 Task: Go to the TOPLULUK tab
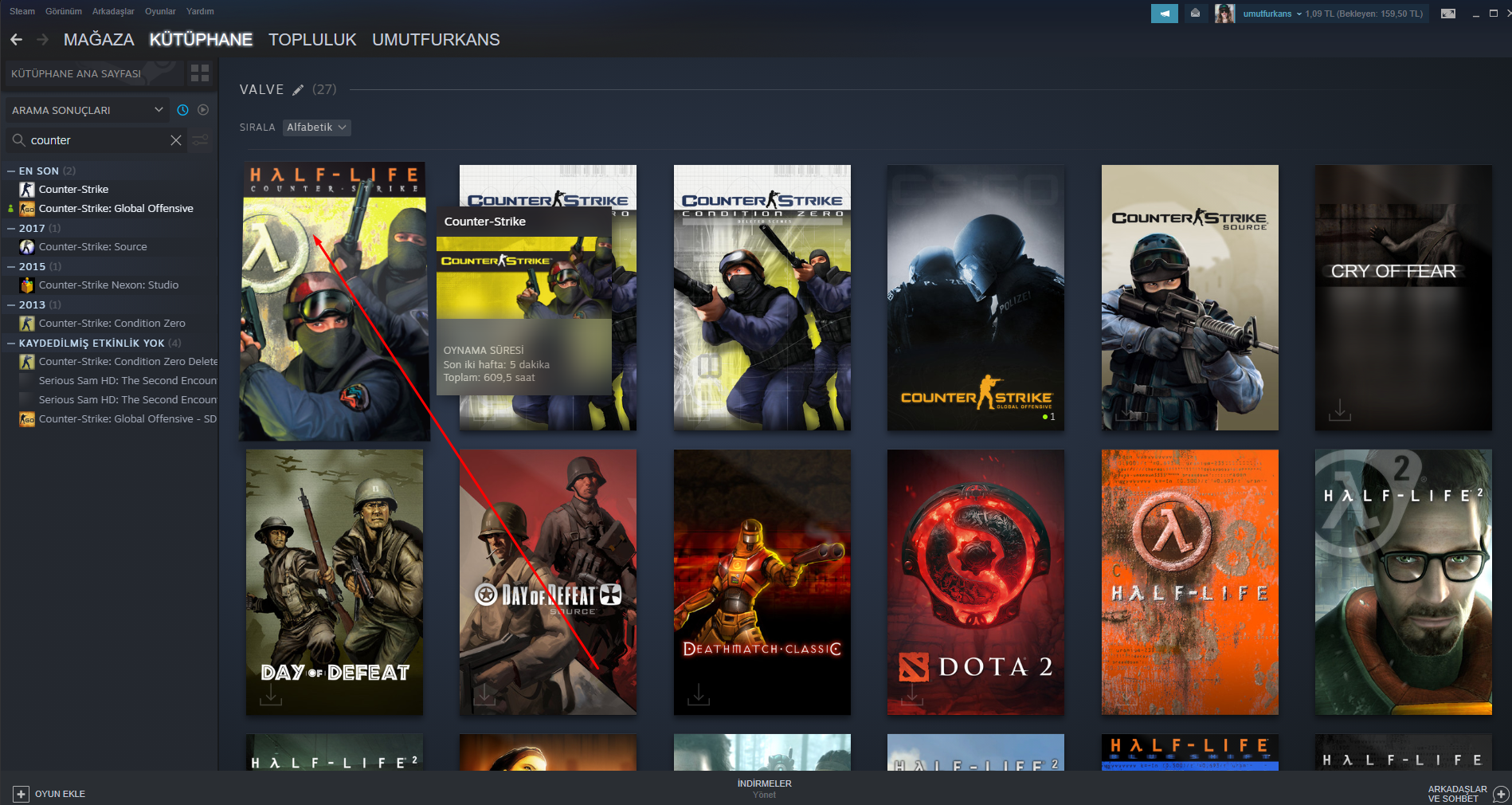[x=312, y=40]
